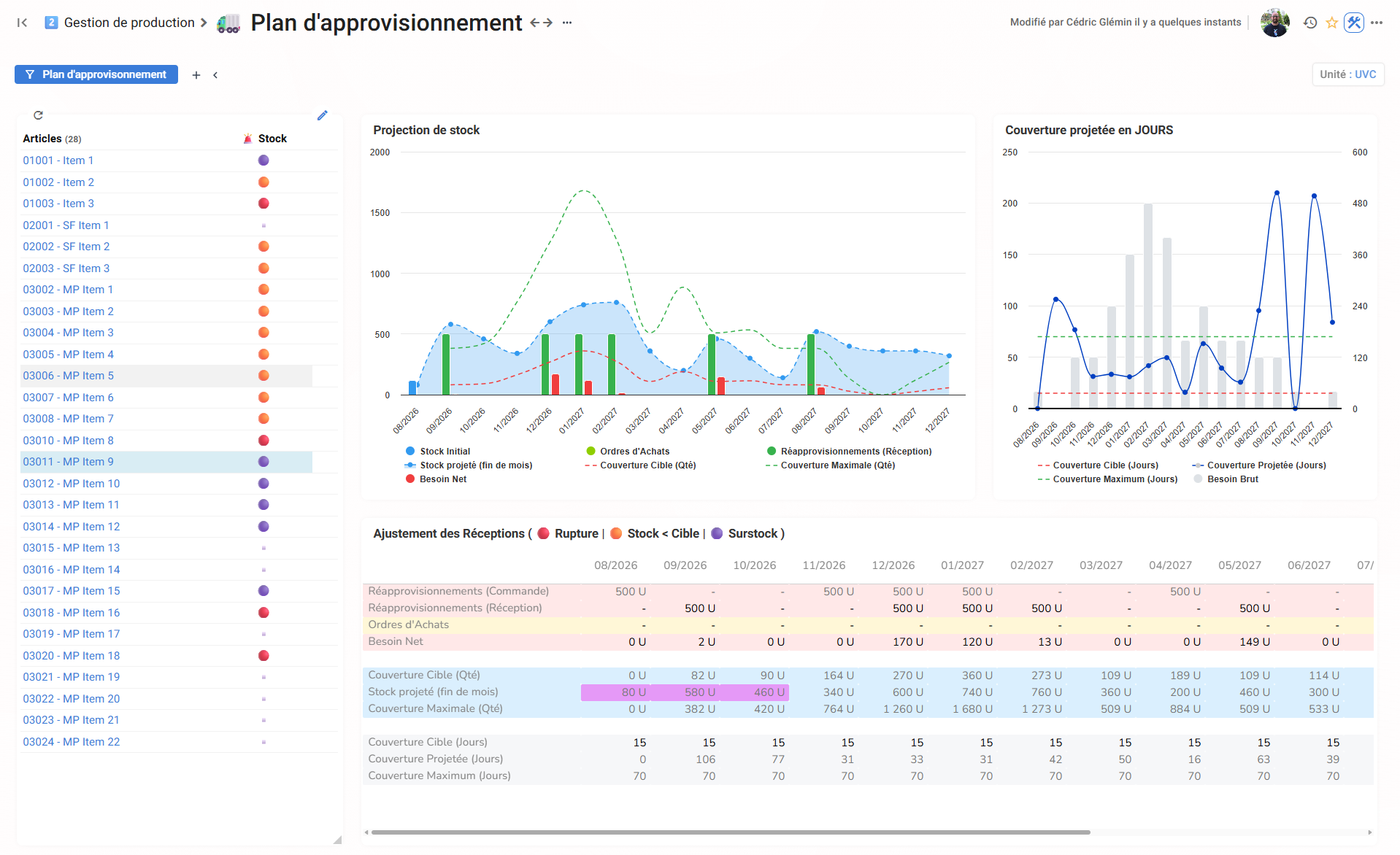Select article 01003 - Item 3

(58, 204)
